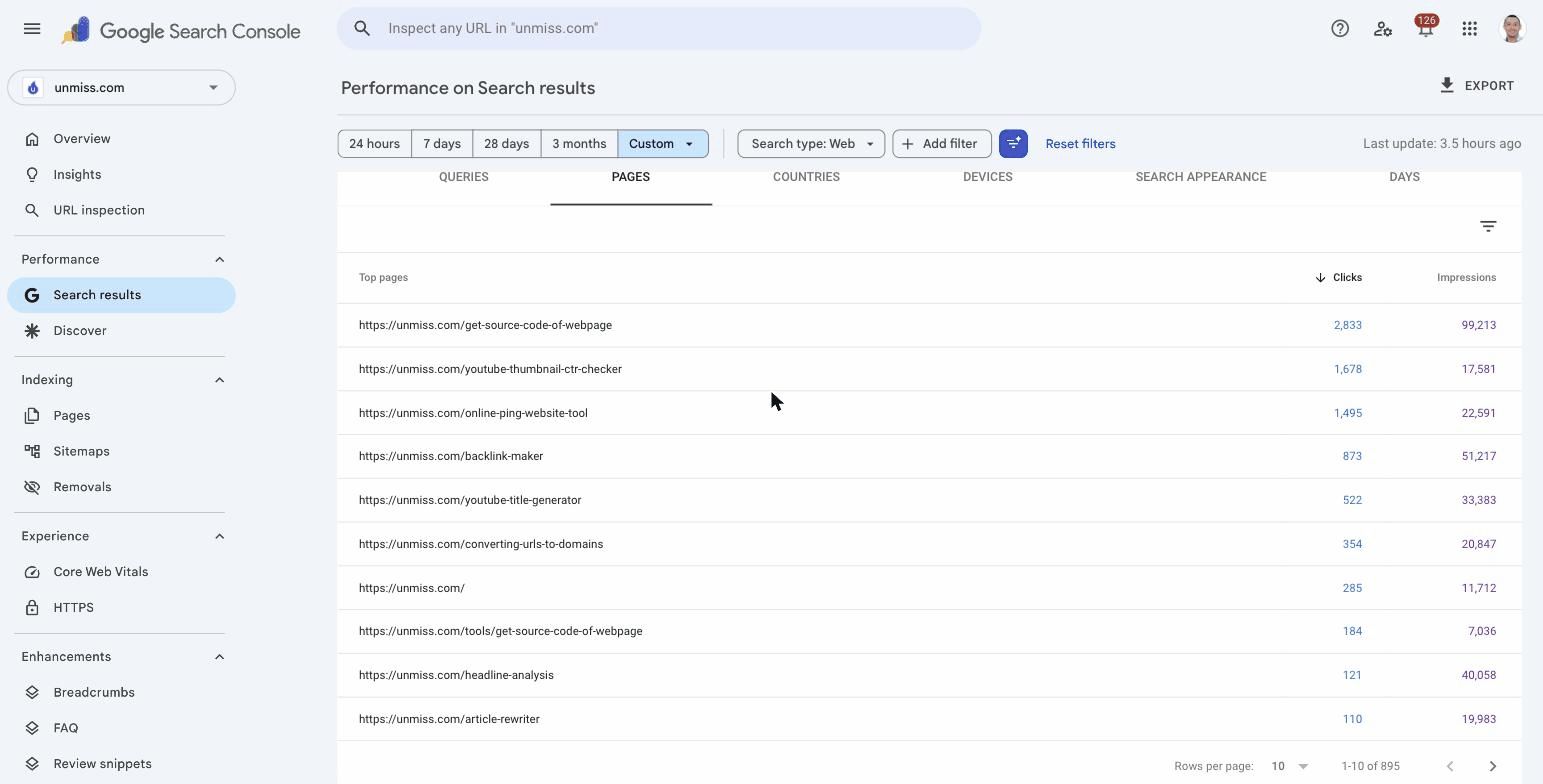Image resolution: width=1543 pixels, height=784 pixels.
Task: Open users and settings icon
Action: click(x=1383, y=29)
